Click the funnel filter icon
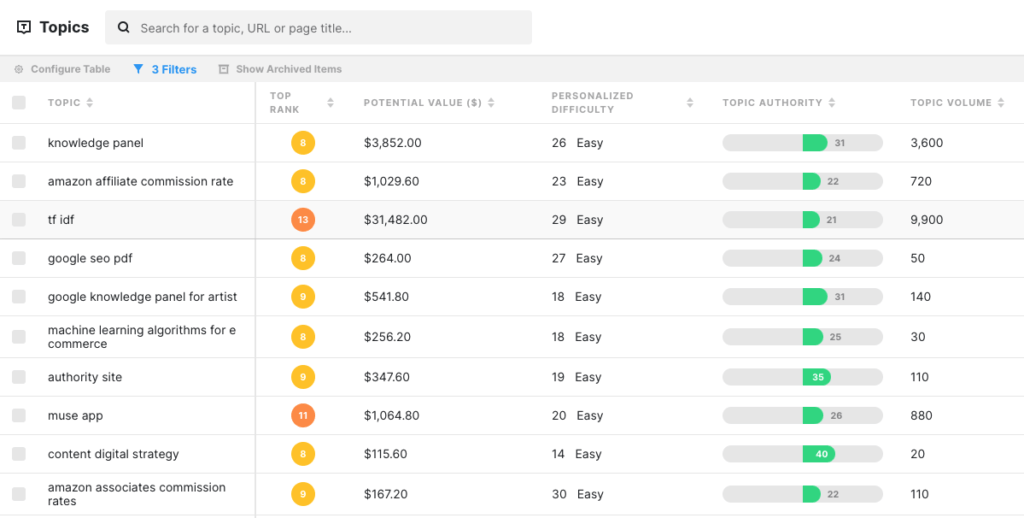This screenshot has height=518, width=1024. coord(138,70)
